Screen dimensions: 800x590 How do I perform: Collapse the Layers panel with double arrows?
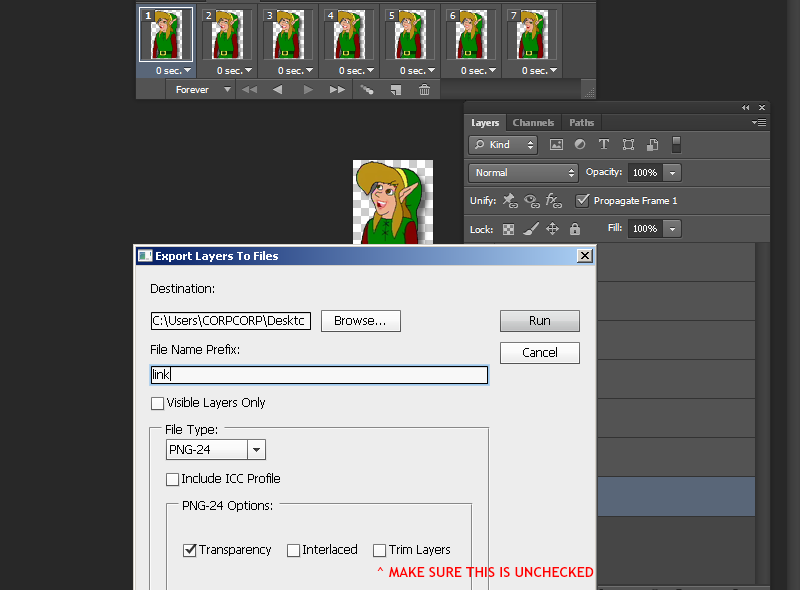point(746,108)
